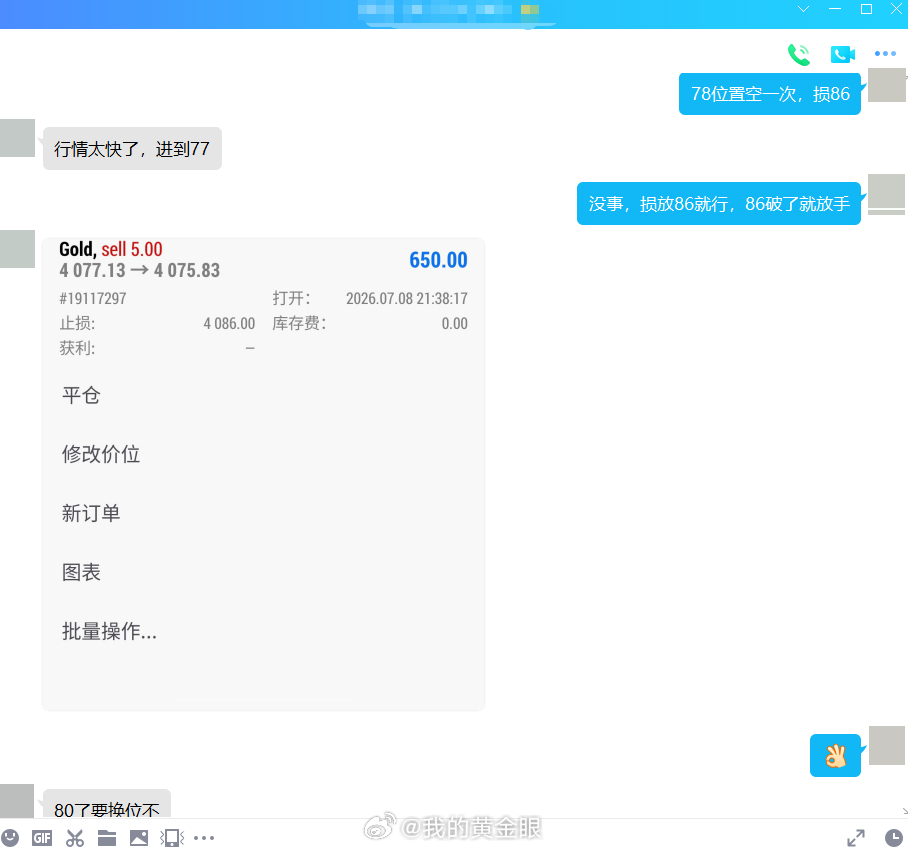Open the emoji picker in chat toolbar

click(10, 838)
